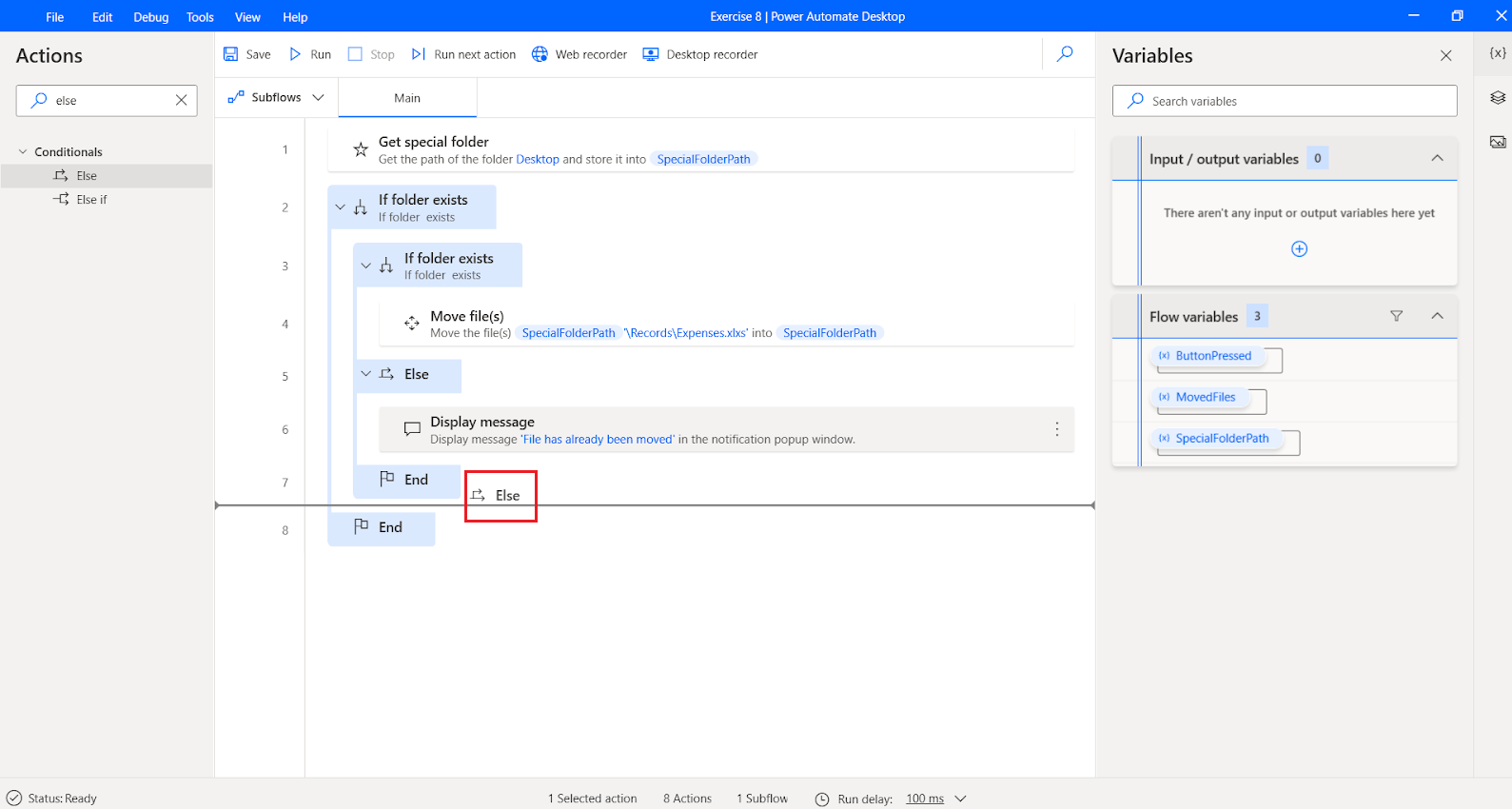
Task: Click the Save icon in the toolbar
Action: 230,54
